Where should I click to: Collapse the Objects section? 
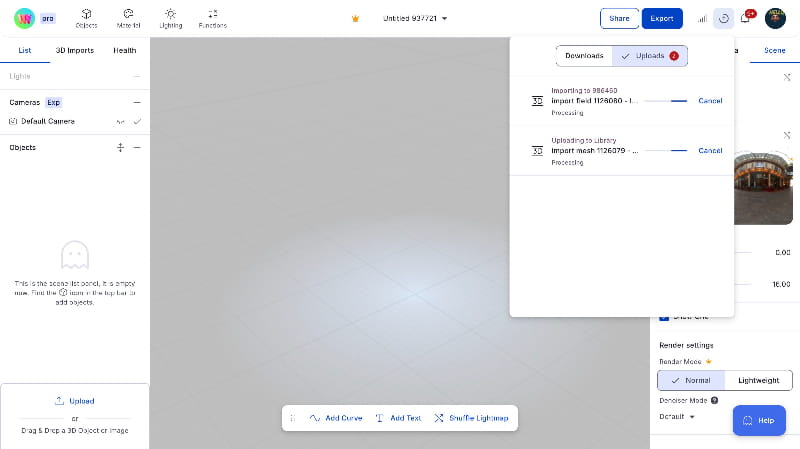pos(137,147)
